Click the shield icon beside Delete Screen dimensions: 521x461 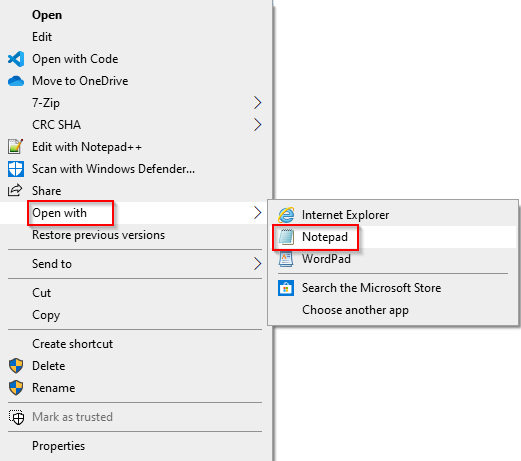[x=16, y=366]
